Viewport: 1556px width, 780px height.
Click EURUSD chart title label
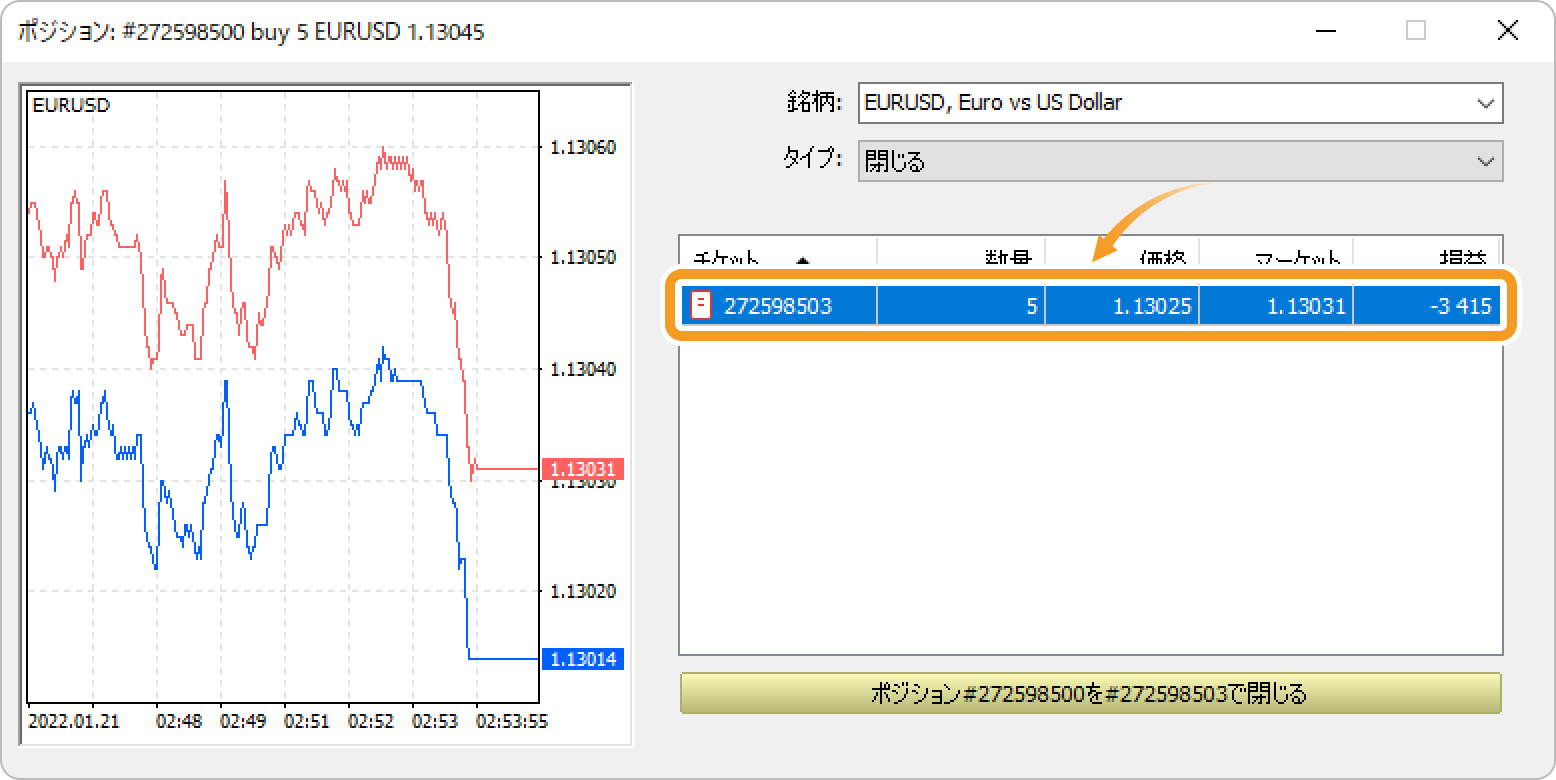(x=71, y=104)
